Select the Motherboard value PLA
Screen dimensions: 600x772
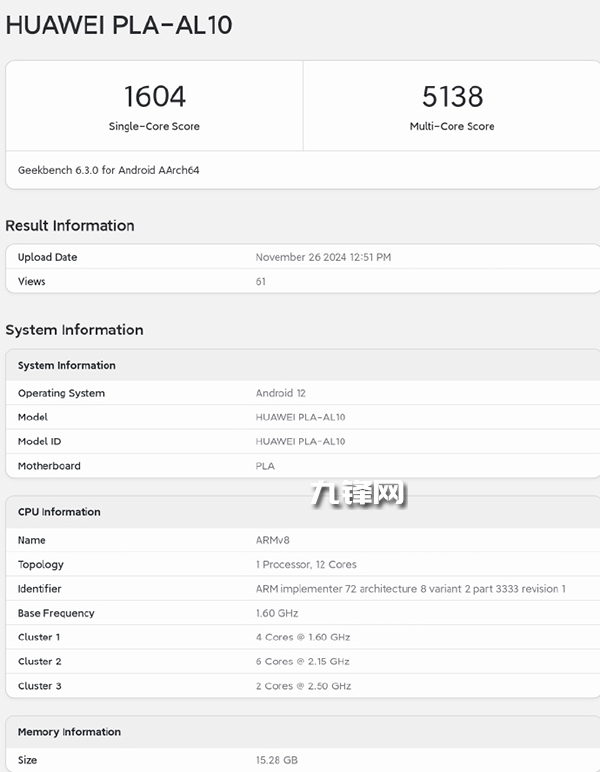coord(265,466)
